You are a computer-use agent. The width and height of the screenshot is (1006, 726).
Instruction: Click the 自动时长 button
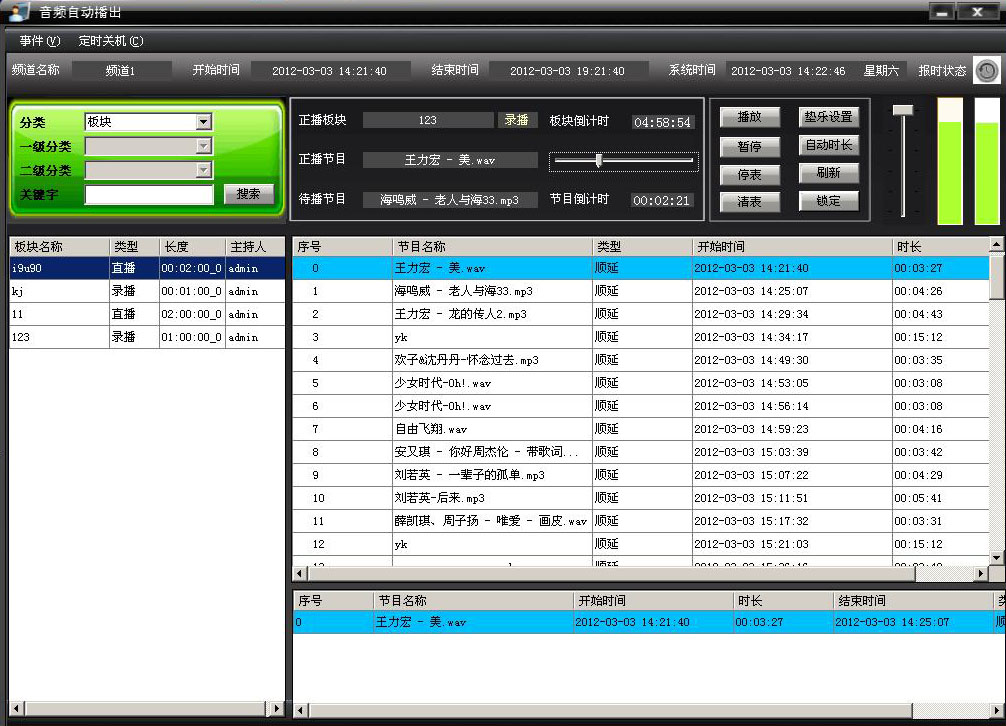[828, 145]
